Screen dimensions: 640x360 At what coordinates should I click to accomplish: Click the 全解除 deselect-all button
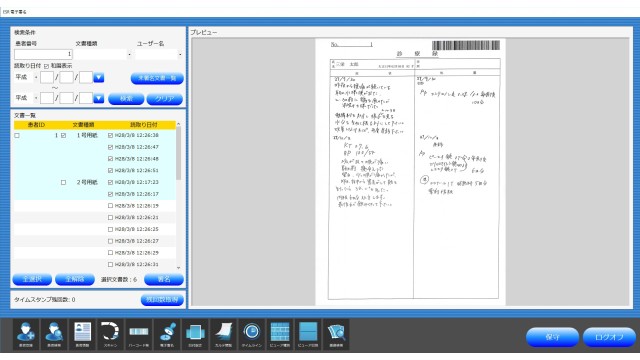point(75,279)
